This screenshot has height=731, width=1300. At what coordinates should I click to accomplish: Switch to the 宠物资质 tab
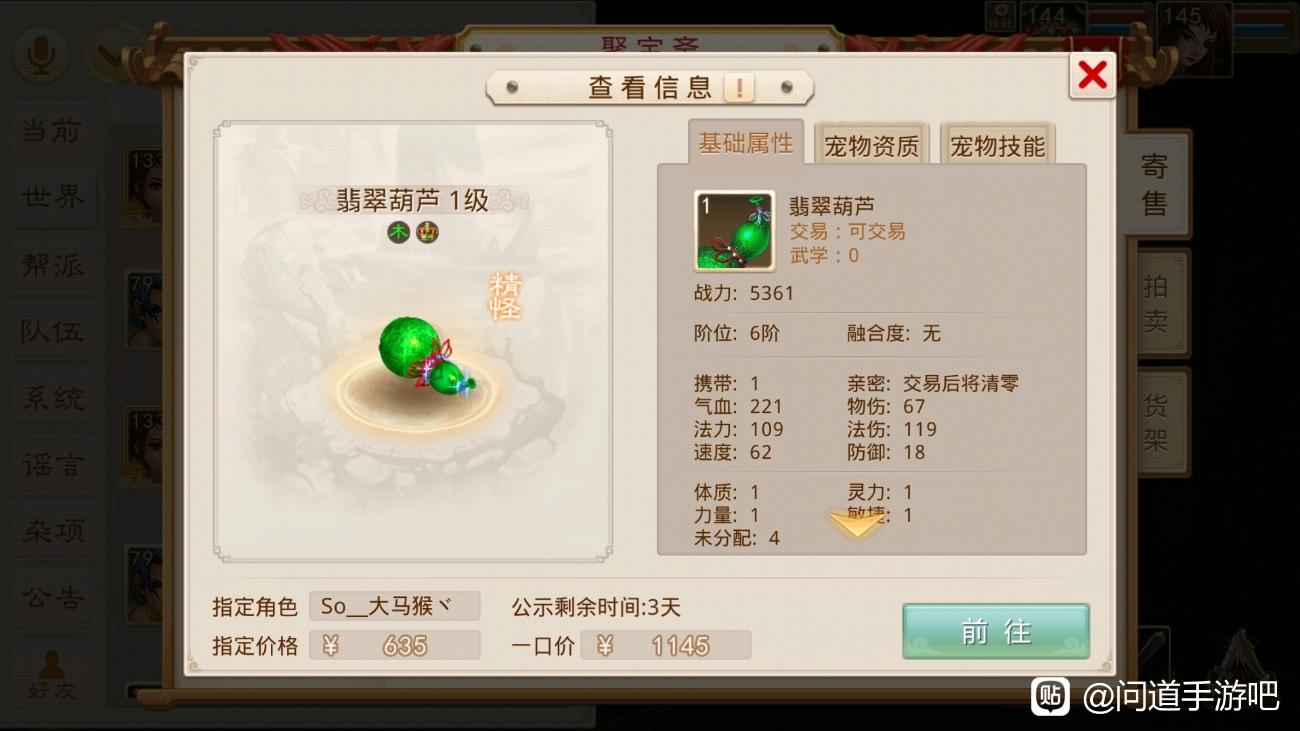[871, 146]
